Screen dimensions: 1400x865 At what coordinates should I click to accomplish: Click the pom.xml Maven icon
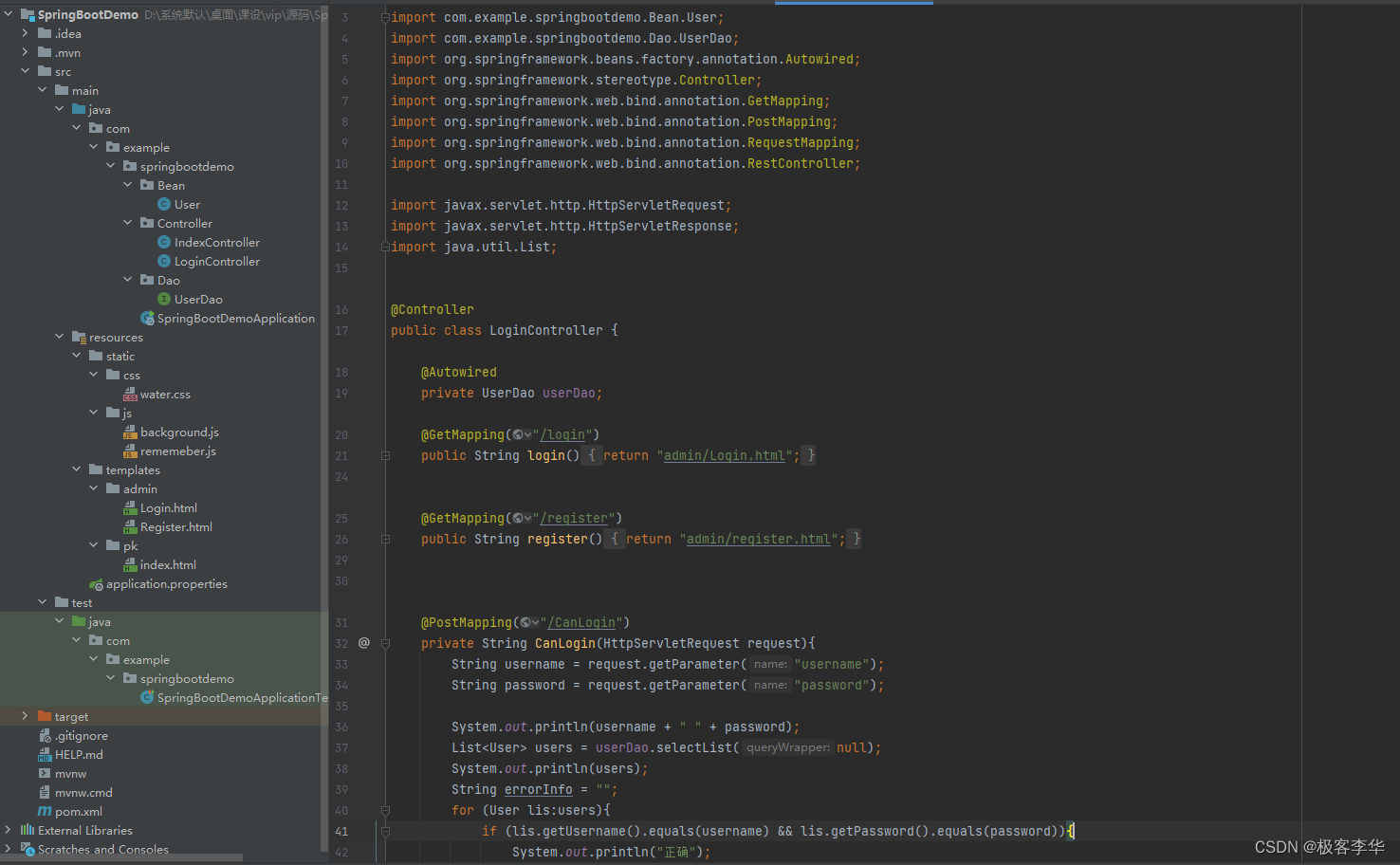pos(45,811)
